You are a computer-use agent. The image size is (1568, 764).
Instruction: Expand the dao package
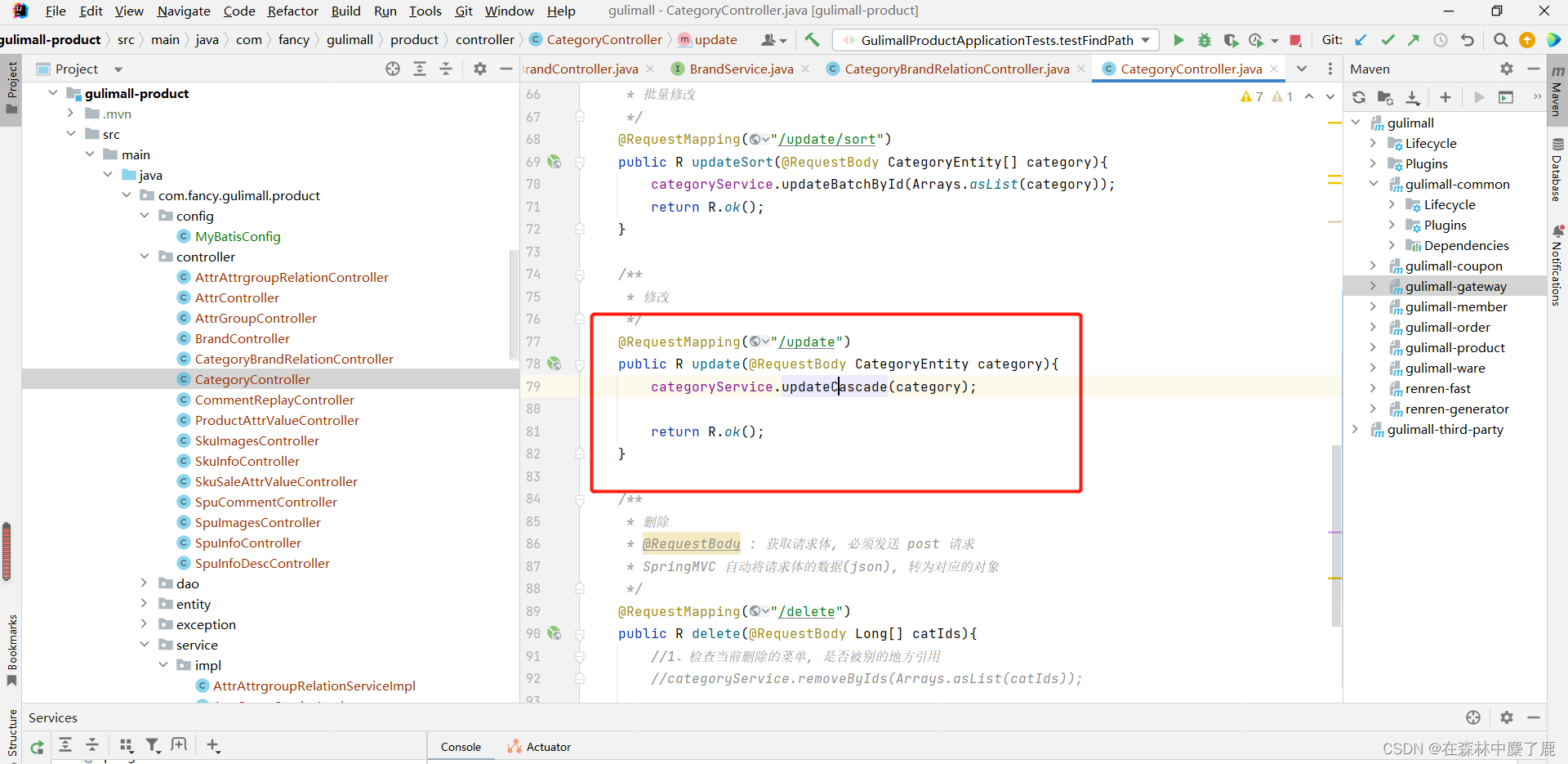(x=145, y=583)
